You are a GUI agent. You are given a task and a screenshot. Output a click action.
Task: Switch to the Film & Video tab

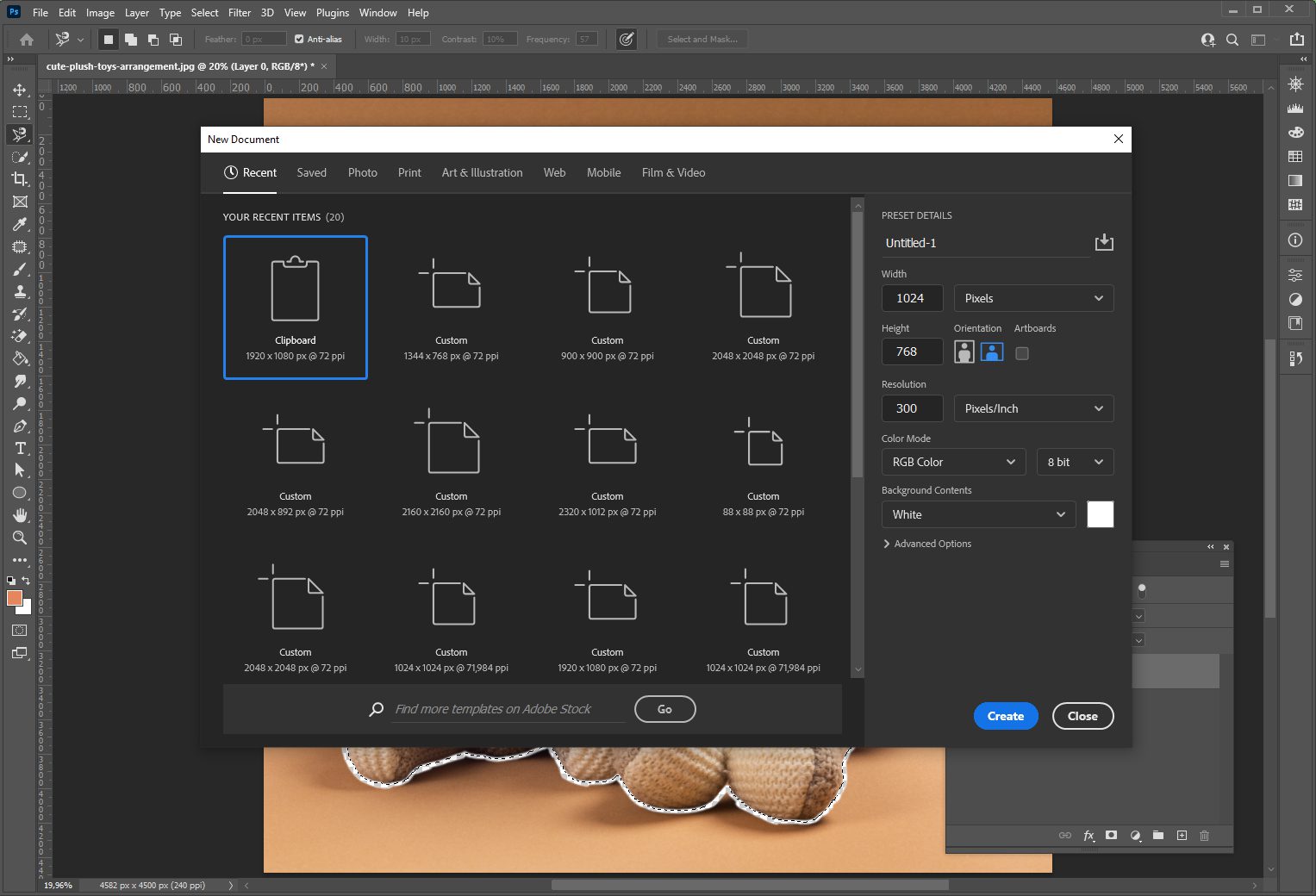(674, 172)
